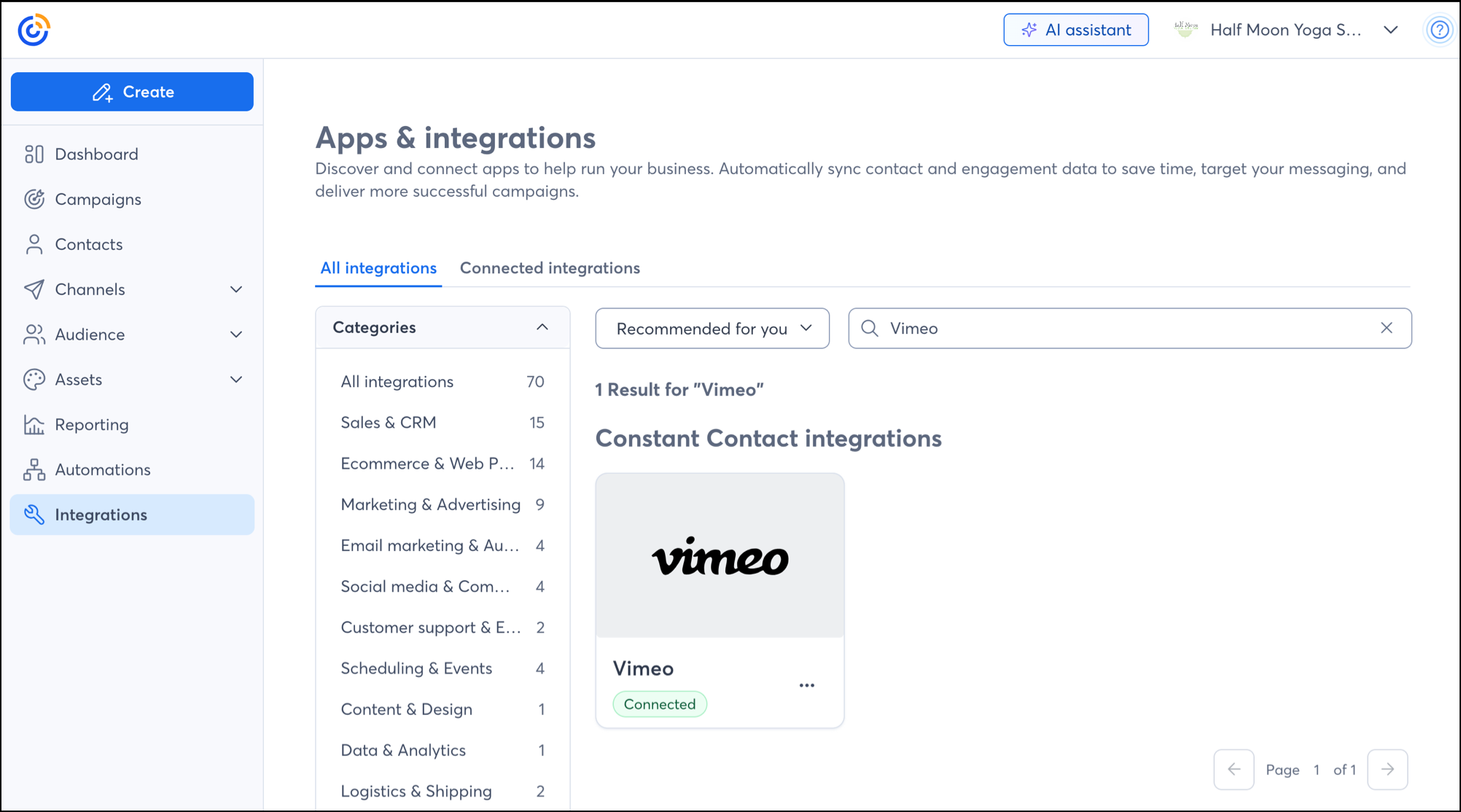
Task: Click the Dashboard sidebar icon
Action: (34, 154)
